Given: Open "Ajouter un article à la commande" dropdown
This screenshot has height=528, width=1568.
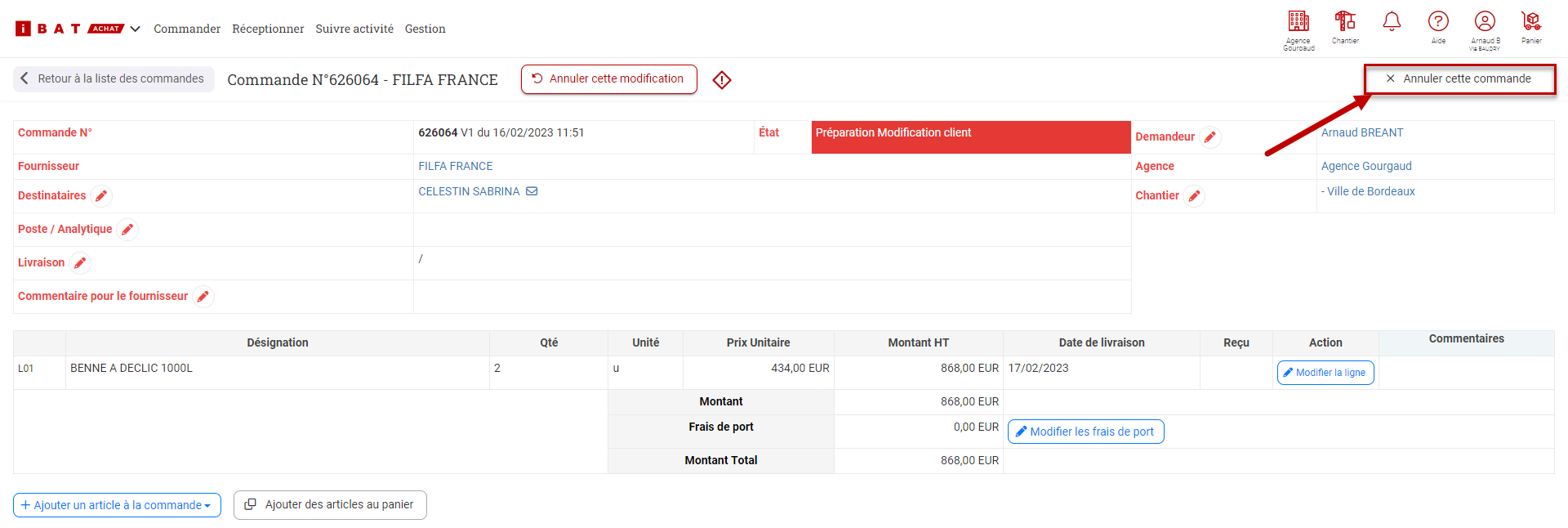Looking at the screenshot, I should (117, 505).
